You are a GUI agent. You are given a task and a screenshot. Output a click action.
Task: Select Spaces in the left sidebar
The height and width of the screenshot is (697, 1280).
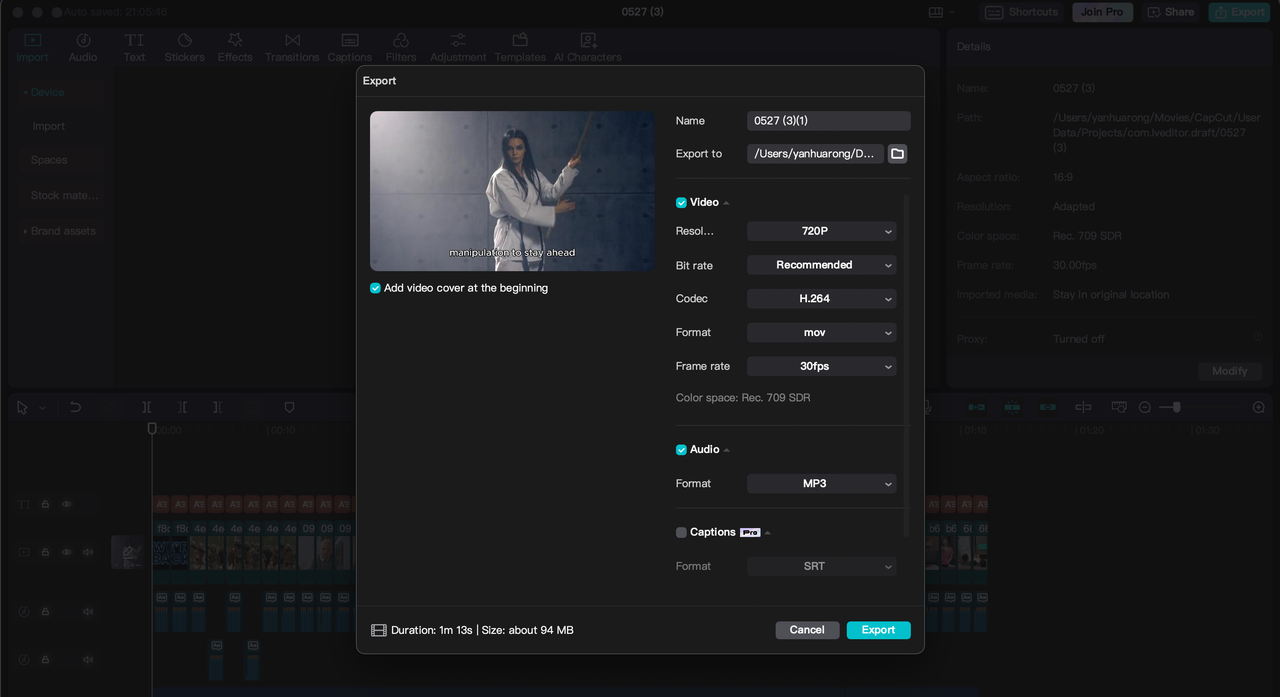49,160
